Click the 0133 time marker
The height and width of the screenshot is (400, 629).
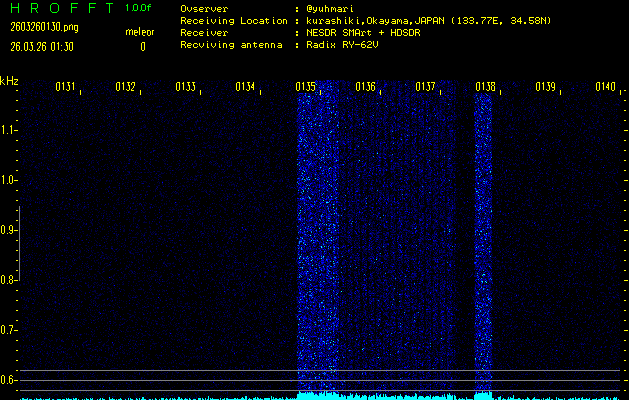(186, 87)
